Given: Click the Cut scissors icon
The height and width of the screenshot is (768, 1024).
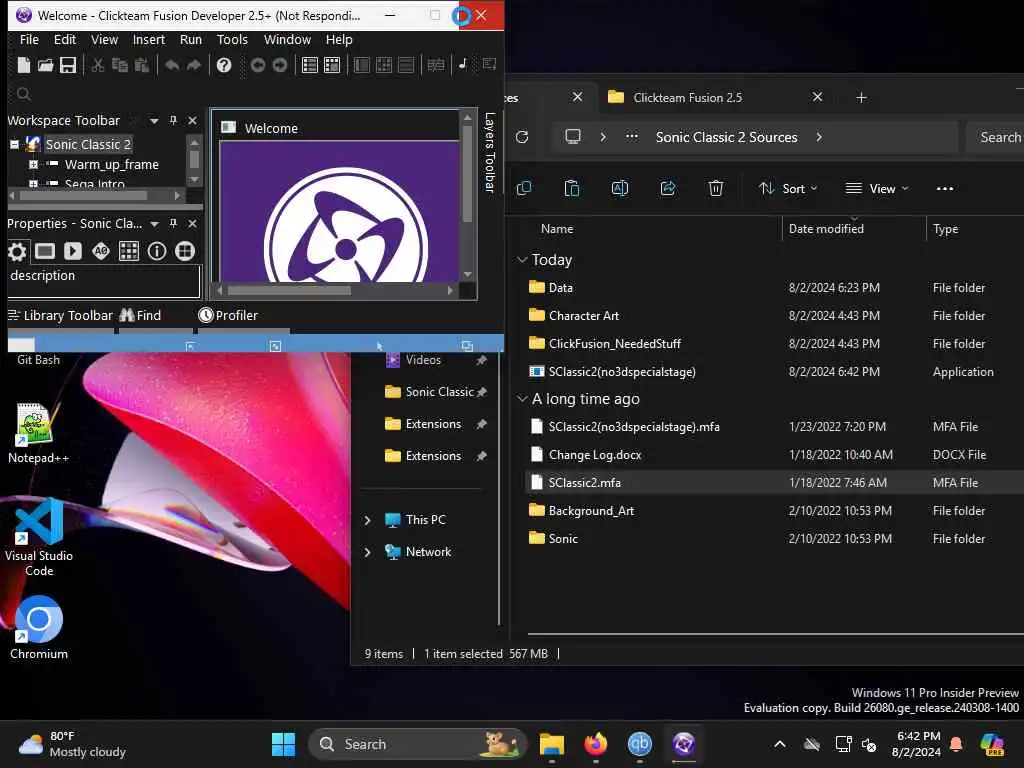Looking at the screenshot, I should 98,65.
